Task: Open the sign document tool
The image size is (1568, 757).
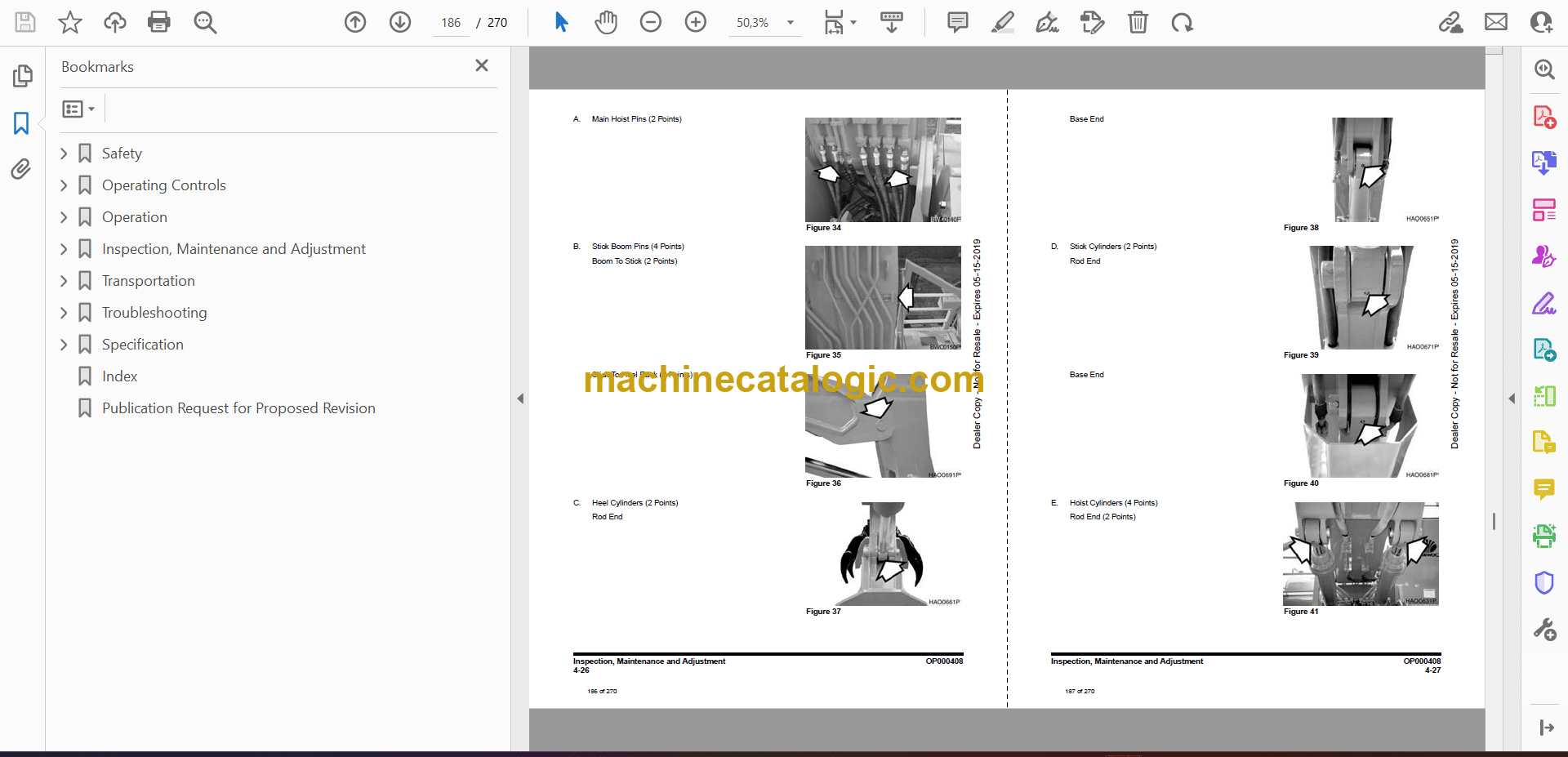Action: 1048,22
